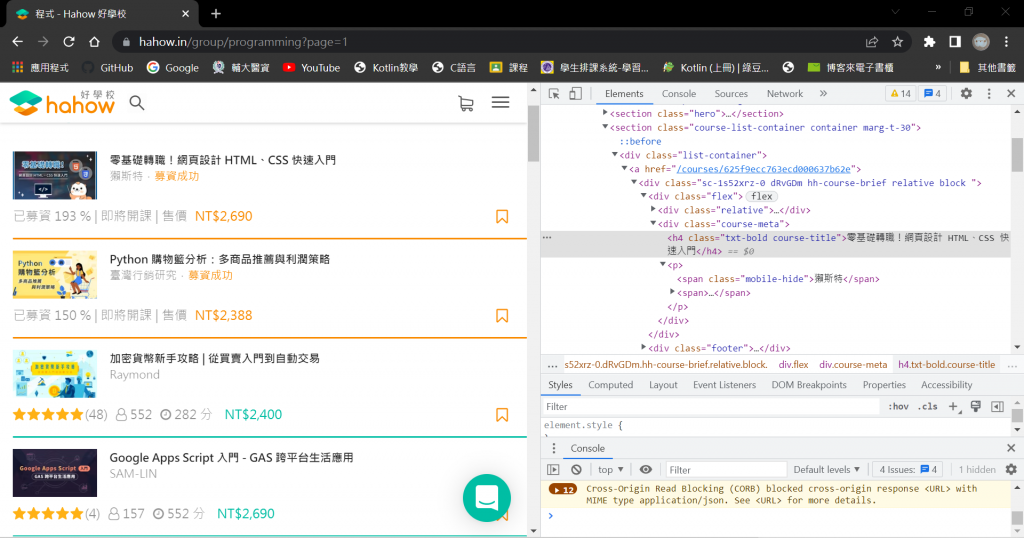Collapse the list-container div node
This screenshot has width=1024, height=538.
point(615,155)
